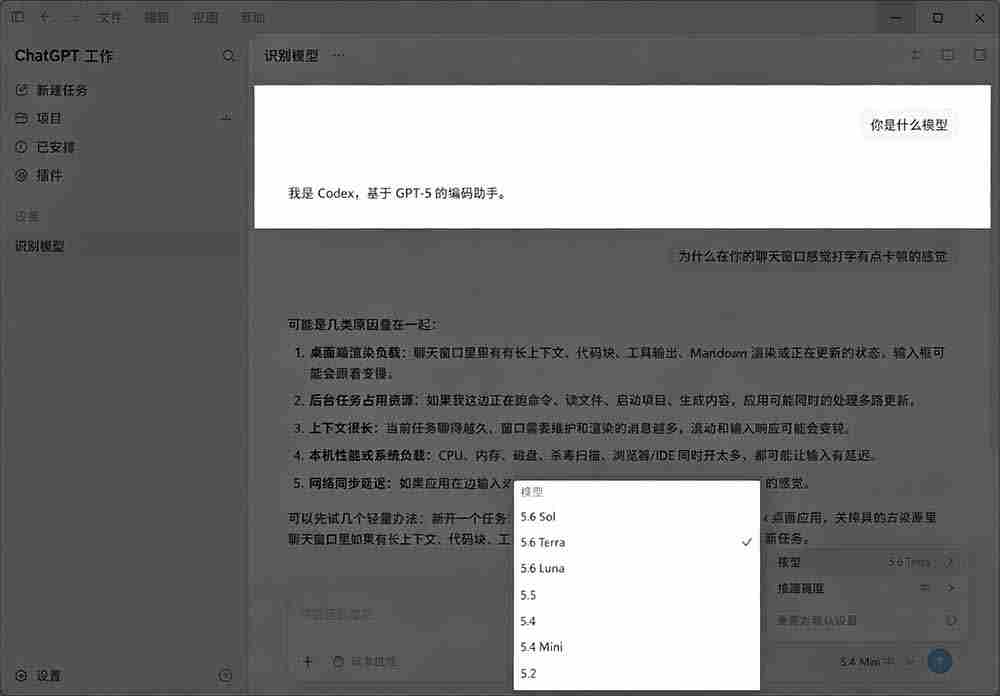Image resolution: width=1000 pixels, height=696 pixels.
Task: Toggle the sidebar panel icon in title bar
Action: click(x=17, y=17)
